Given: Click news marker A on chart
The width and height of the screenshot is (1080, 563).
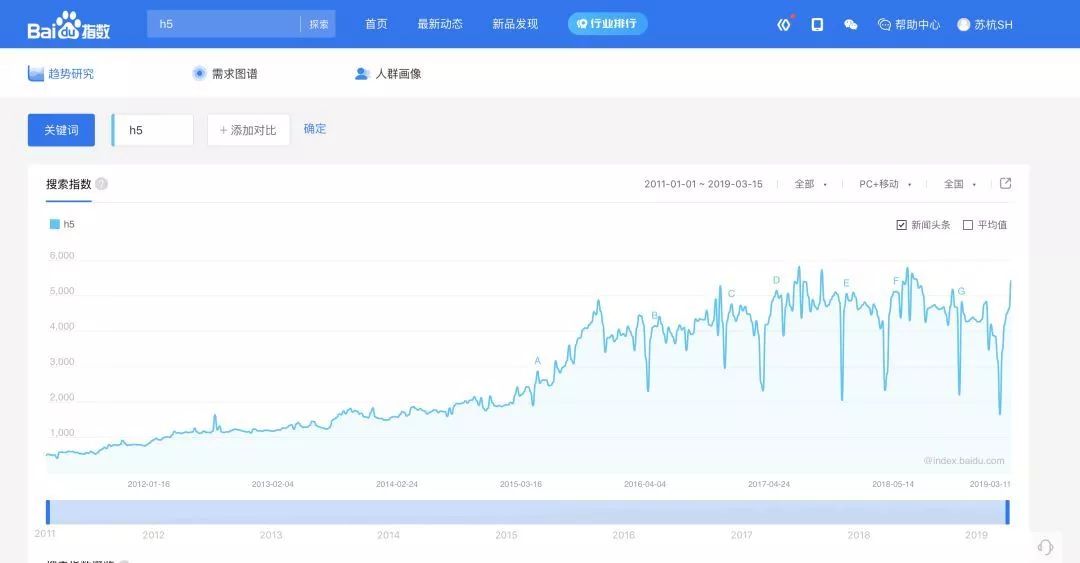Looking at the screenshot, I should click(537, 361).
